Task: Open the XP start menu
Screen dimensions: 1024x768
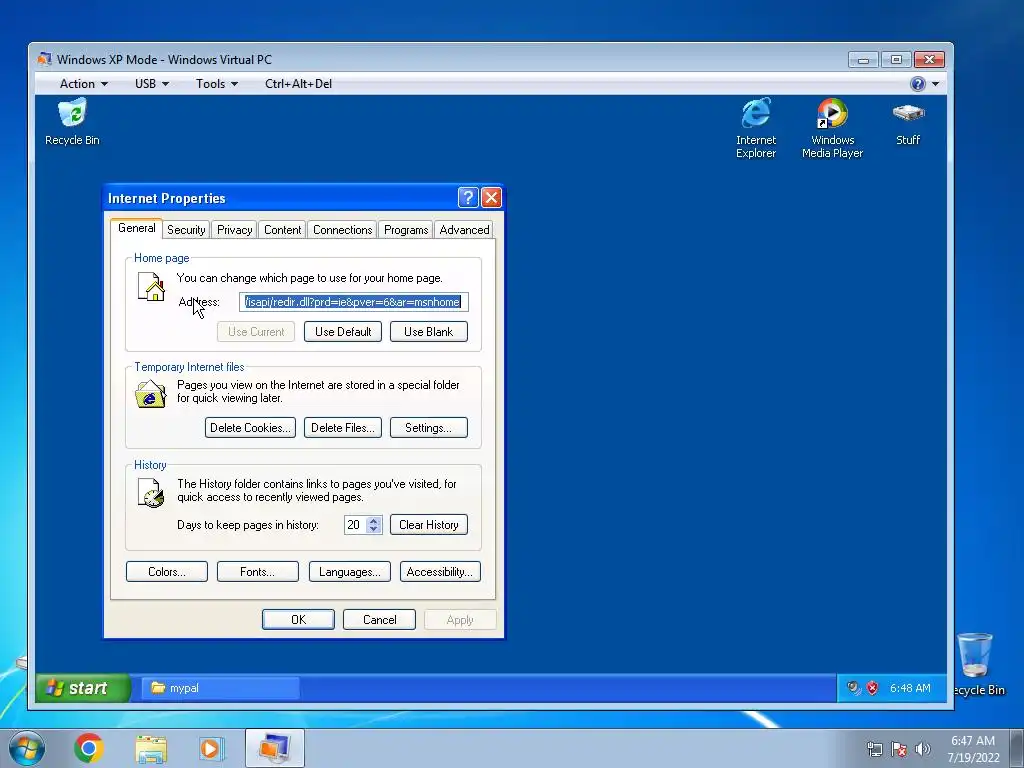Action: tap(83, 688)
